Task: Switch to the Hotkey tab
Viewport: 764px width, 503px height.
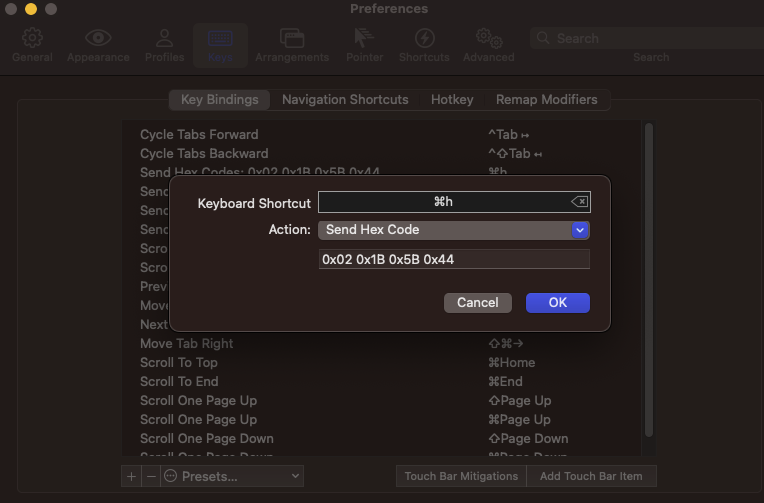Action: [x=452, y=100]
